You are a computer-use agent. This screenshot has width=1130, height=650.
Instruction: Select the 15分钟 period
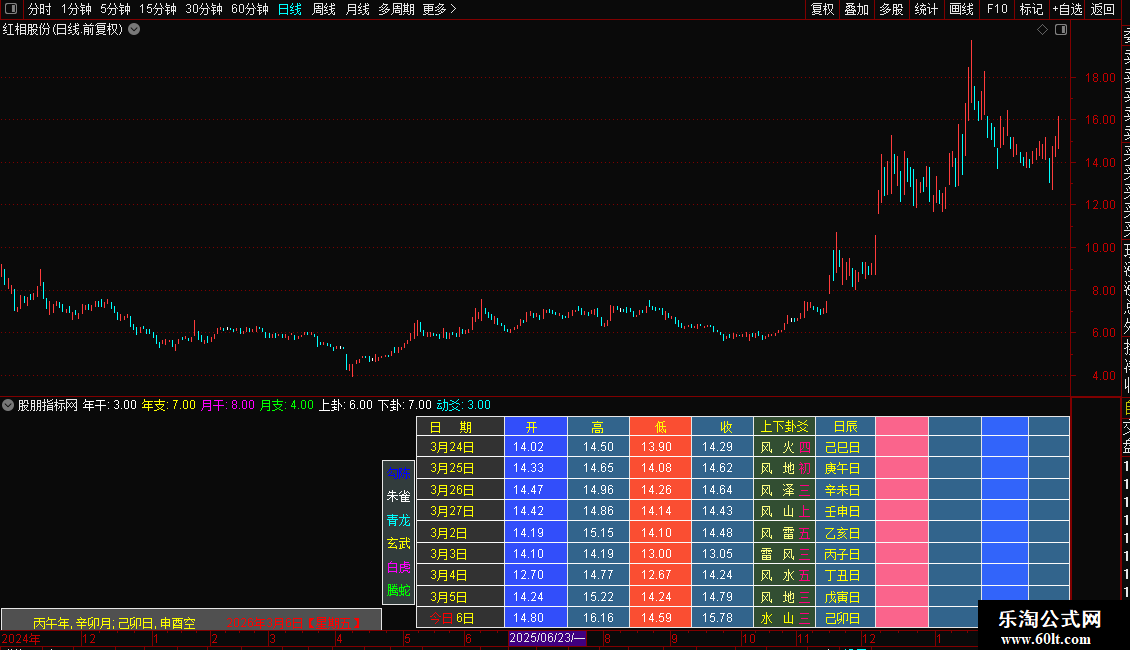point(158,9)
